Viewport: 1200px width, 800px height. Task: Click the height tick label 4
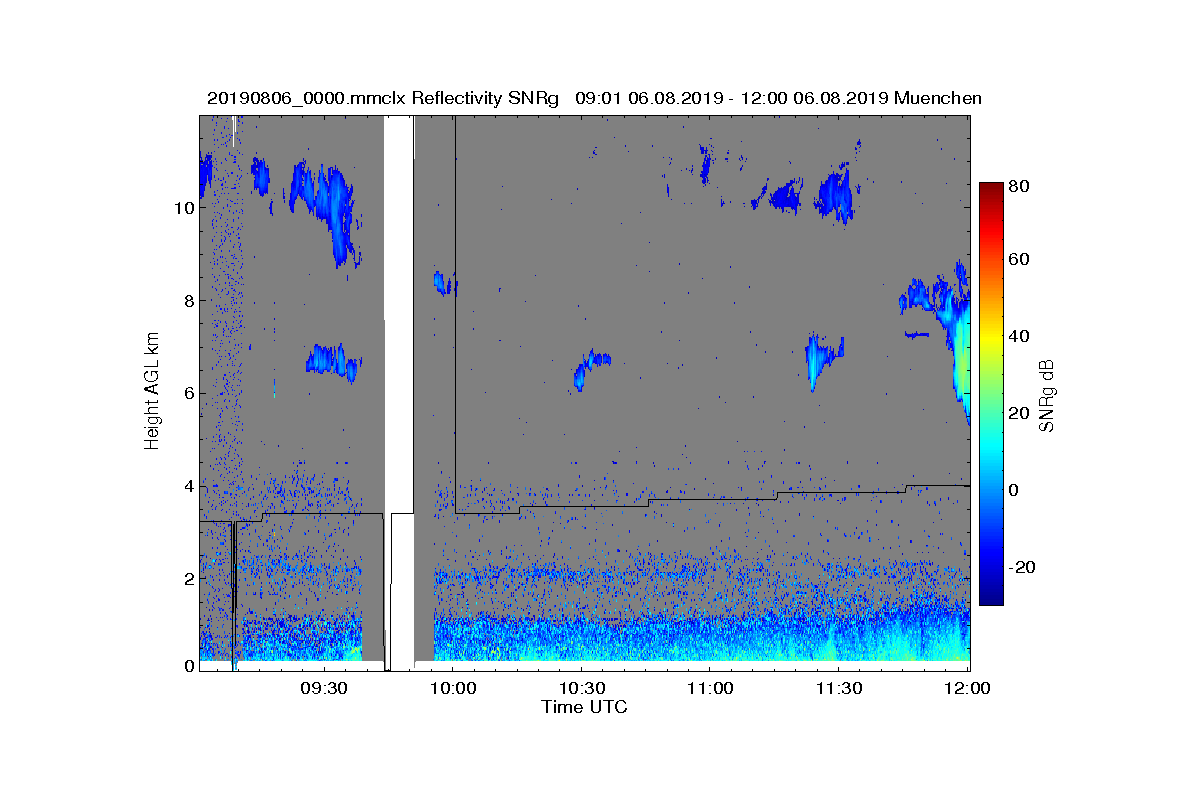pos(188,487)
